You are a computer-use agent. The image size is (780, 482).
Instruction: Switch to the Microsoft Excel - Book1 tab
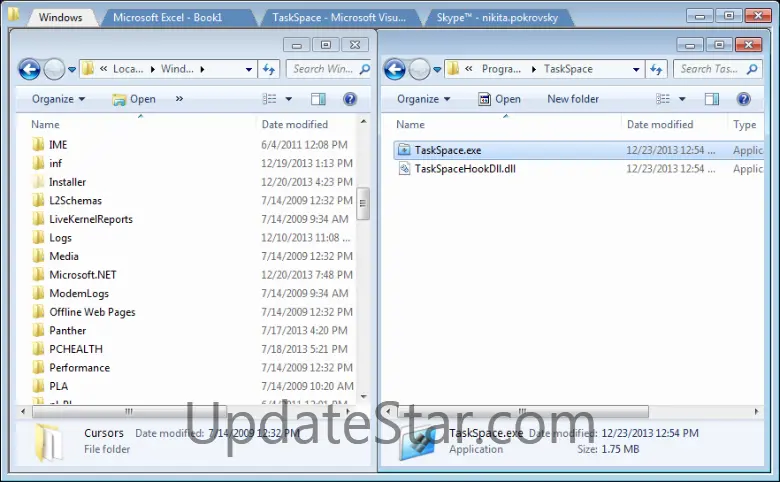coord(167,17)
